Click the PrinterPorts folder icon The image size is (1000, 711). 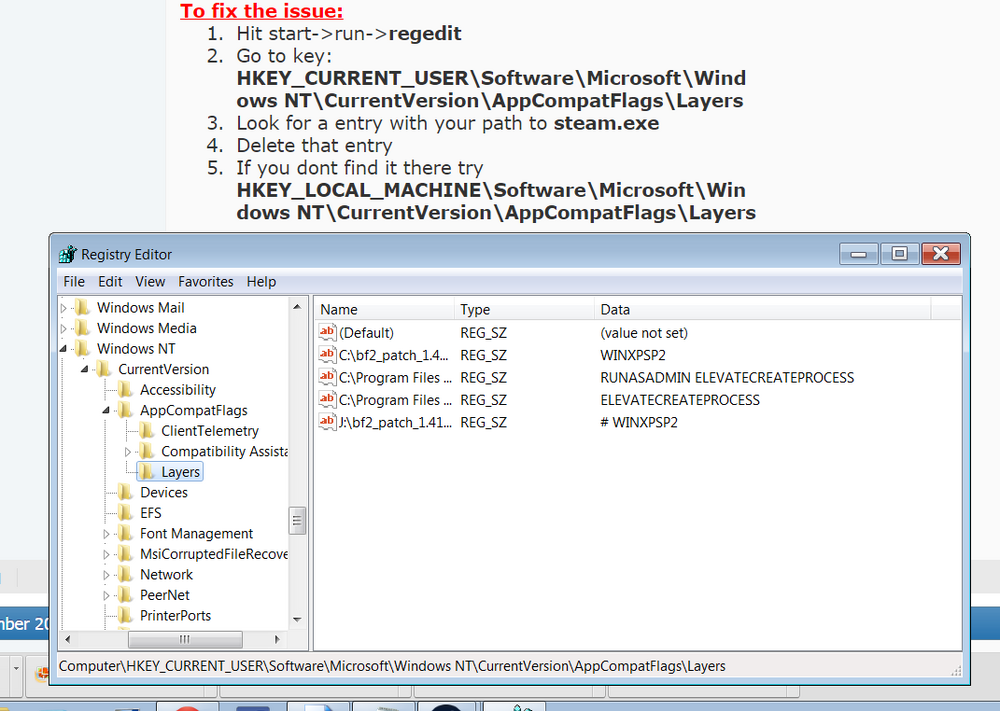click(x=126, y=615)
